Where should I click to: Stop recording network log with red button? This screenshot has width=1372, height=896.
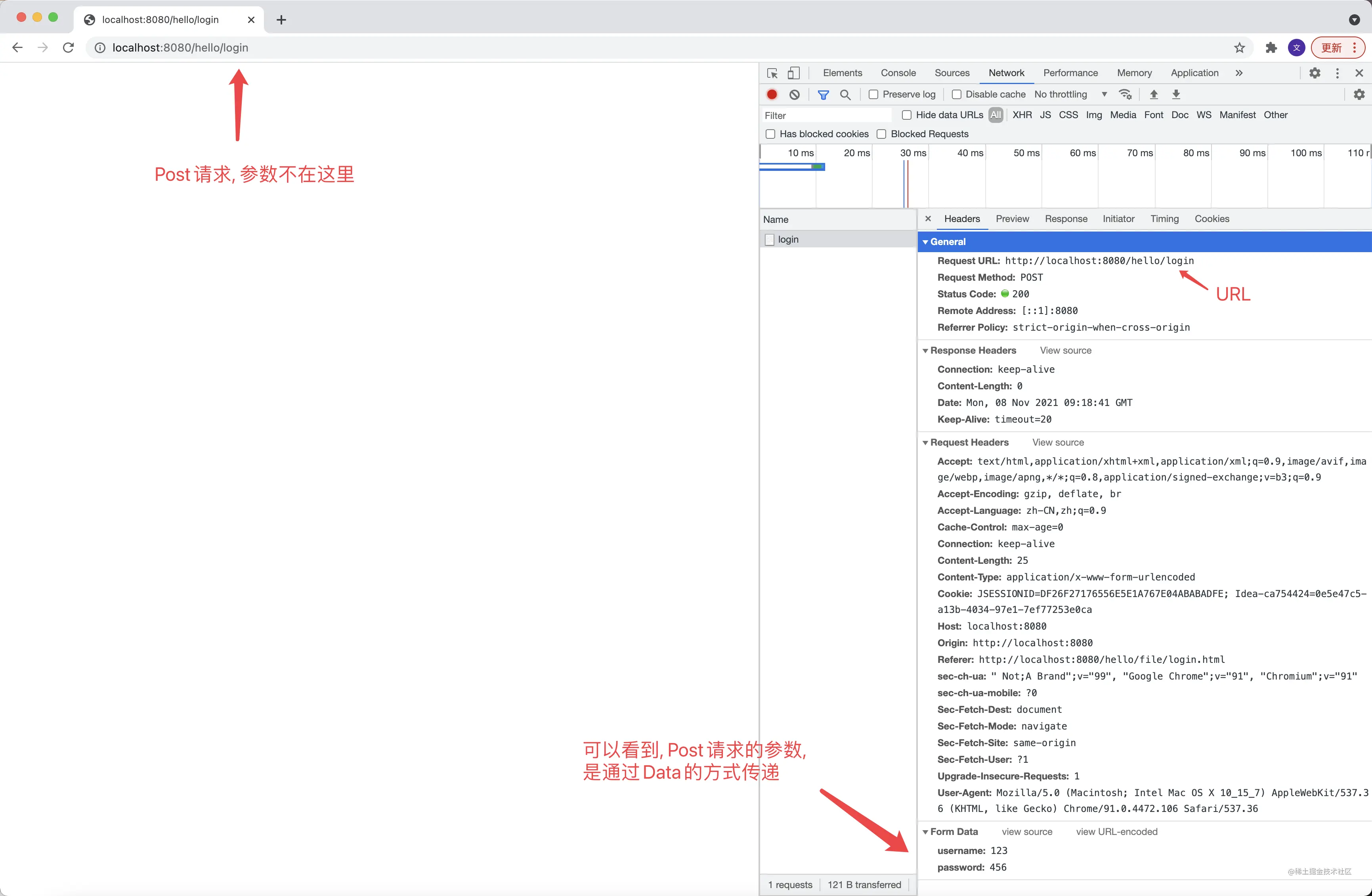pos(772,95)
